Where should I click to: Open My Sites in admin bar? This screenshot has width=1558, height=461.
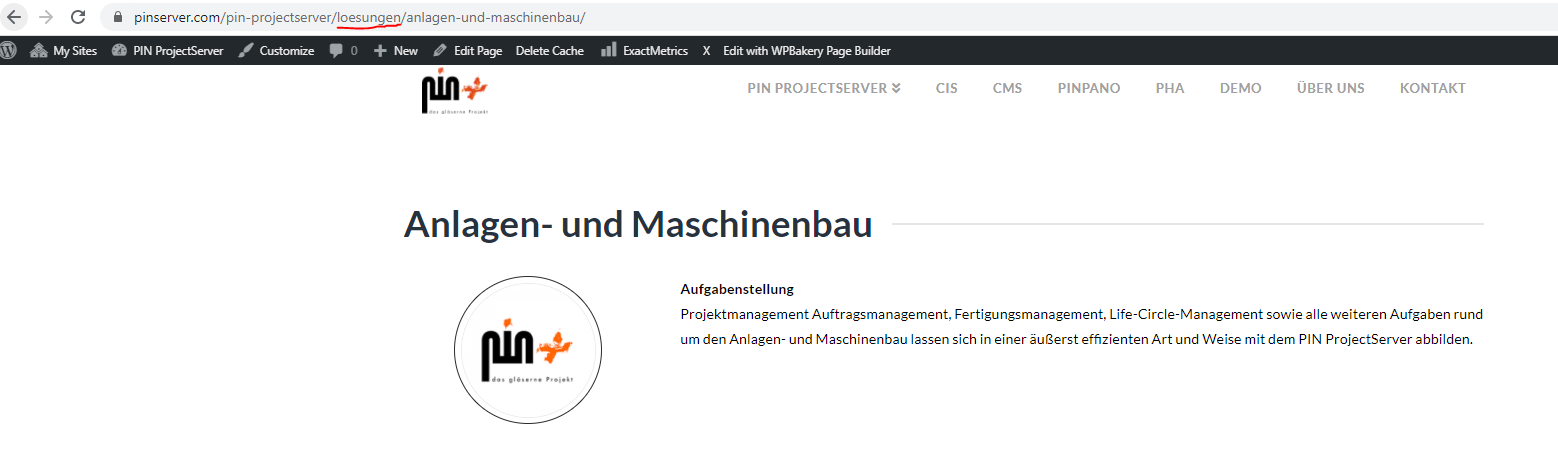pos(64,50)
